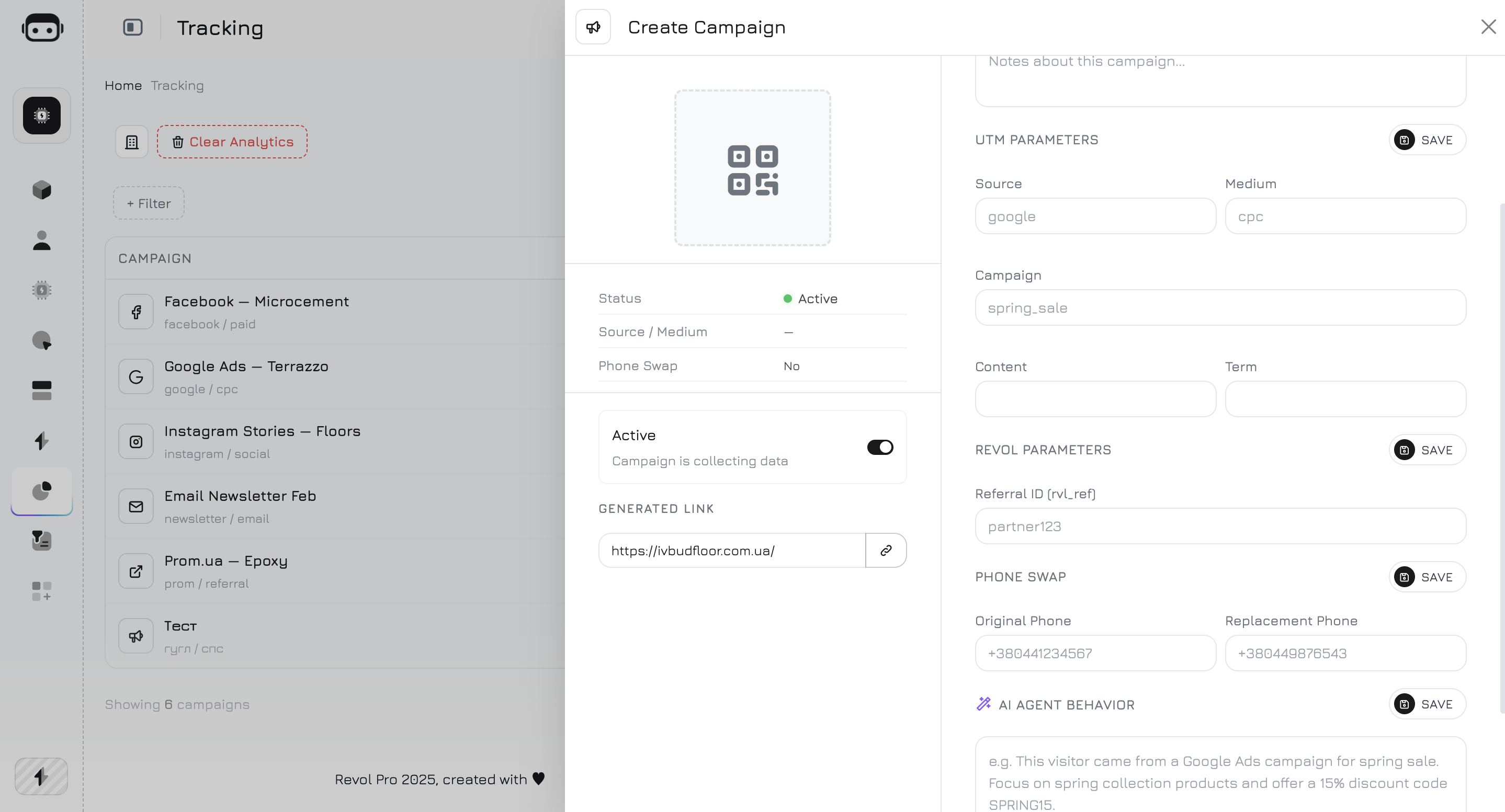
Task: Click the Clear Analytics button
Action: [x=232, y=141]
